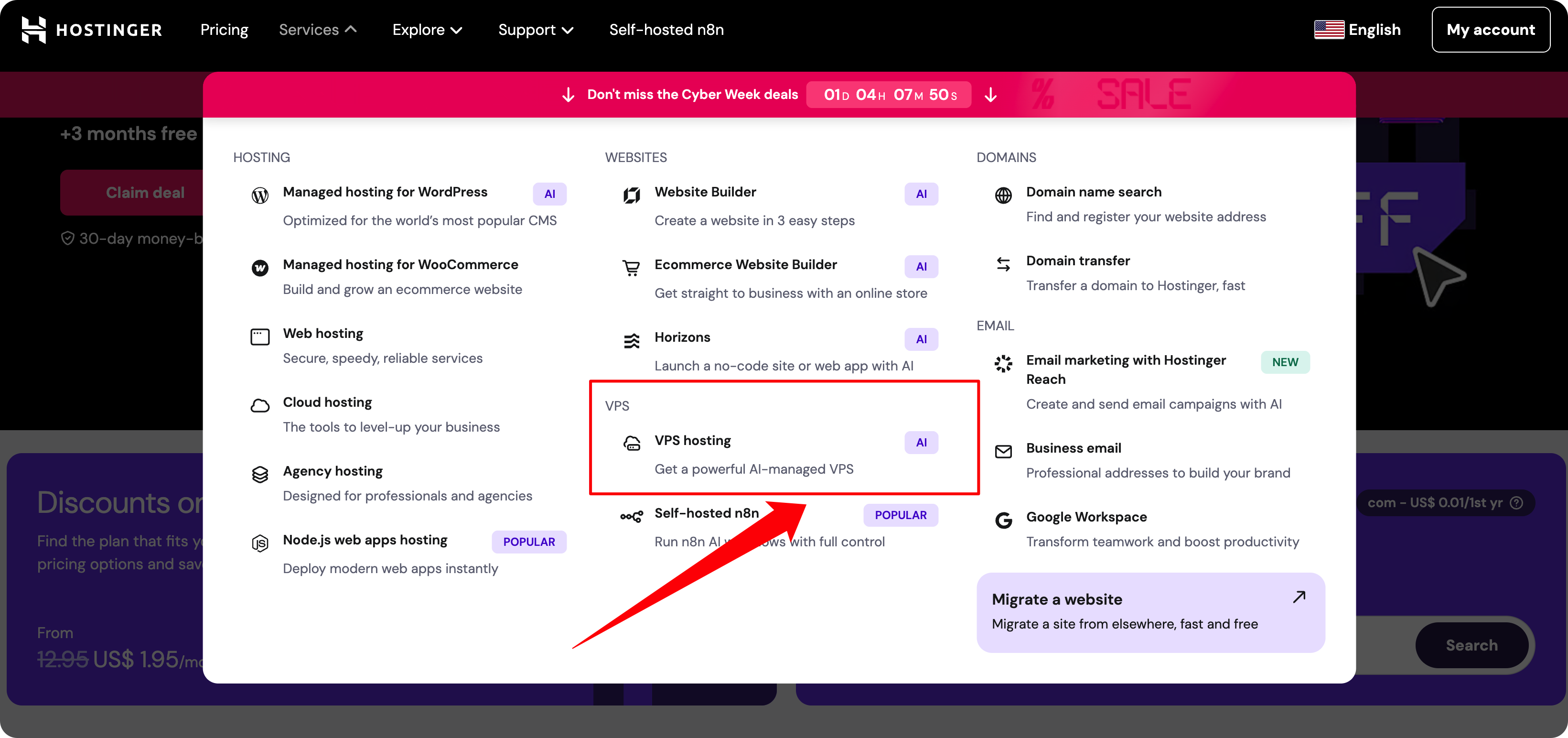Viewport: 1568px width, 738px height.
Task: Open the Pricing page
Action: pyautogui.click(x=224, y=30)
